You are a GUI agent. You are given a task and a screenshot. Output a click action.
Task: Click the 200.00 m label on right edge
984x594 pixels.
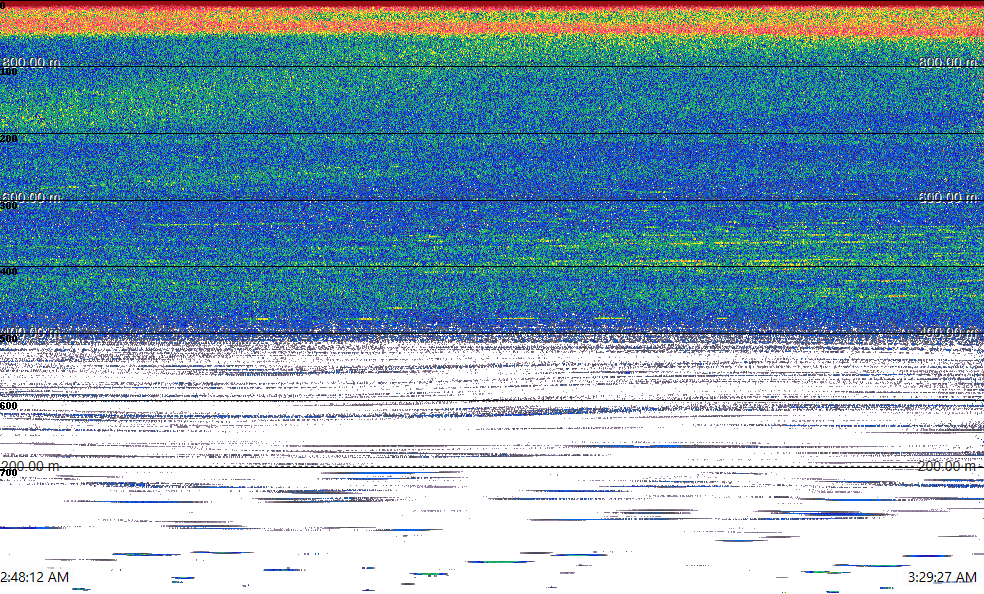[x=947, y=466]
